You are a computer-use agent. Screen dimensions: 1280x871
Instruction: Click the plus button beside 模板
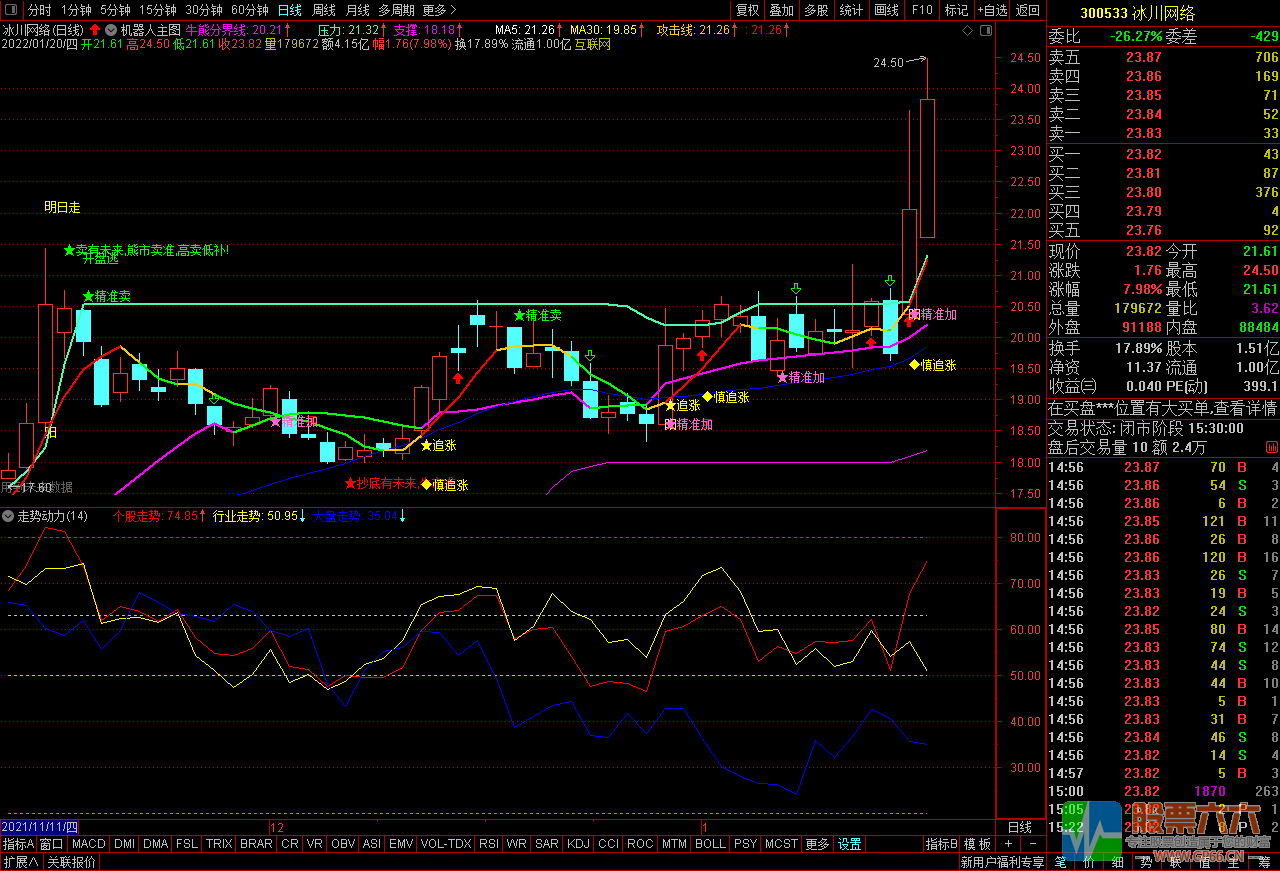click(x=1009, y=844)
